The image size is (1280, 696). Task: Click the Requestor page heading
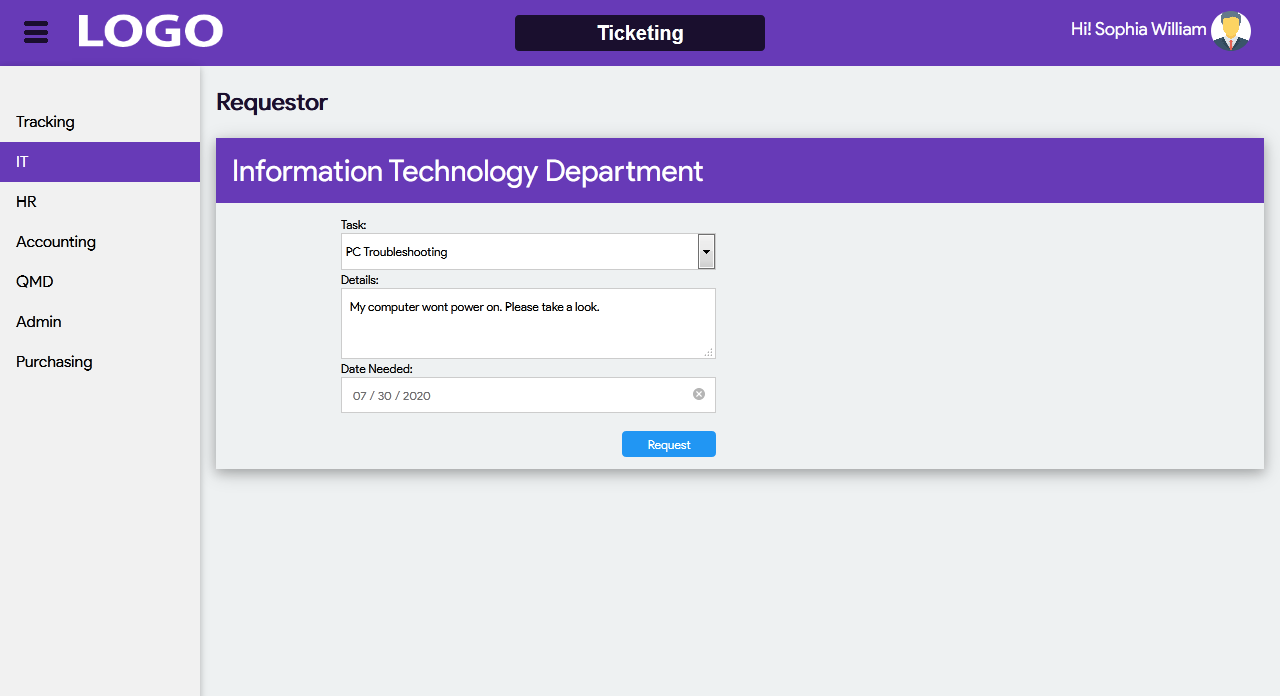pos(272,102)
